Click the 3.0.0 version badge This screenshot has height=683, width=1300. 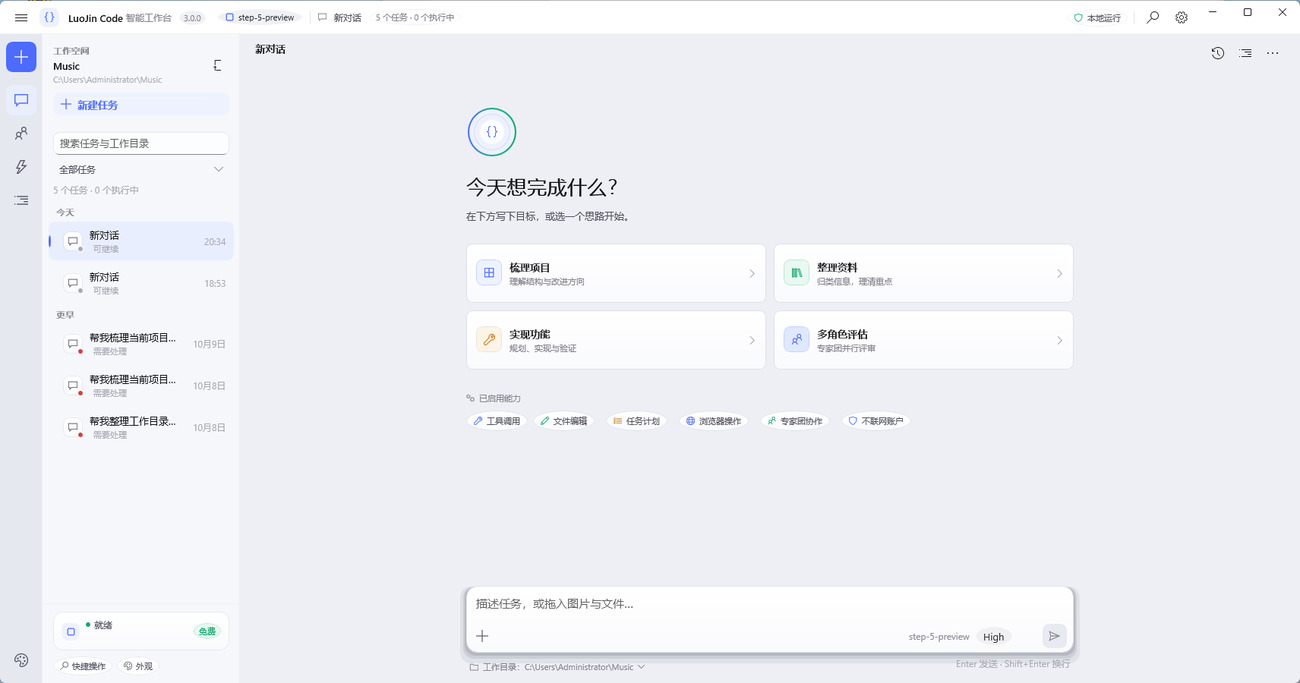tap(192, 18)
